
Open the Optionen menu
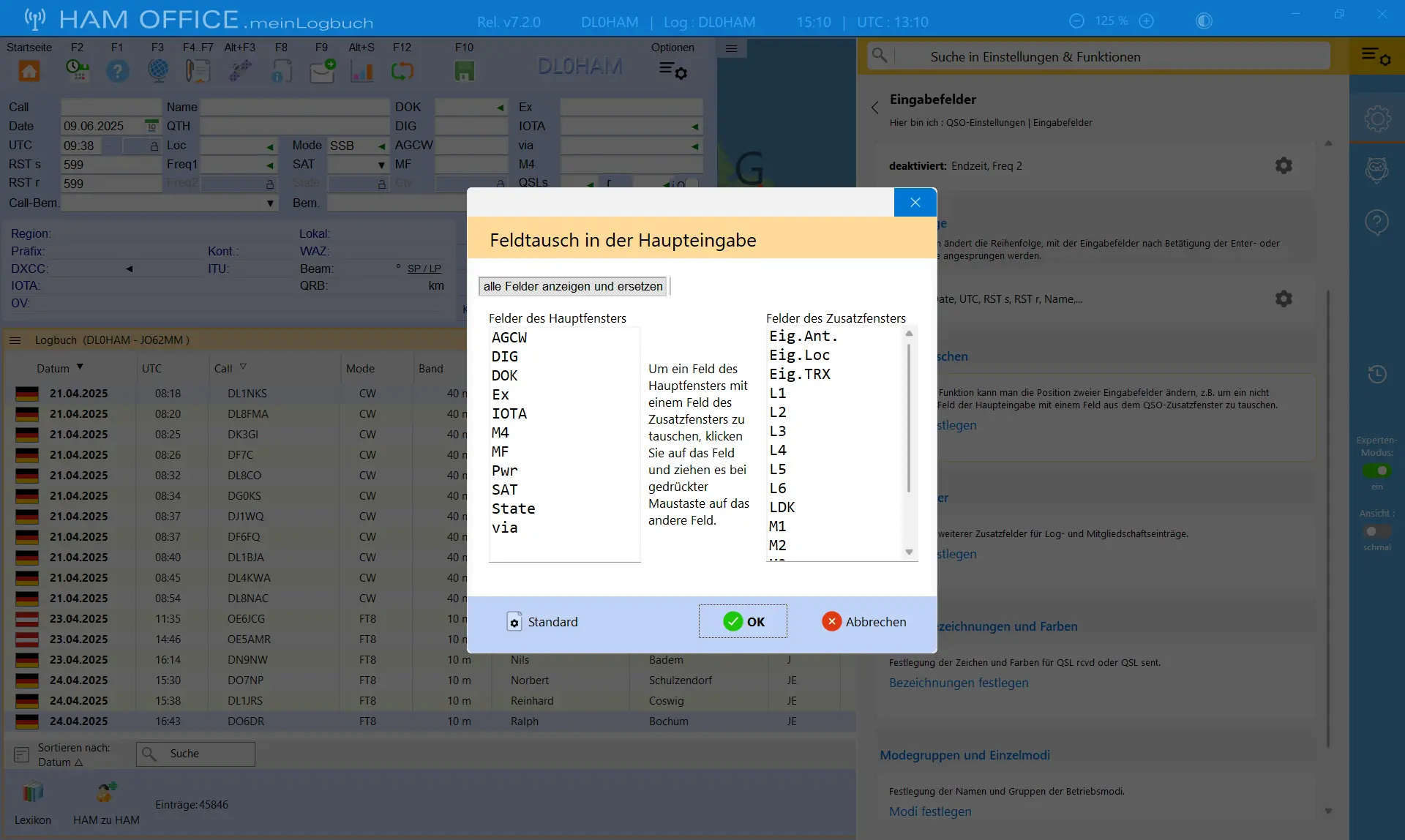pyautogui.click(x=672, y=61)
